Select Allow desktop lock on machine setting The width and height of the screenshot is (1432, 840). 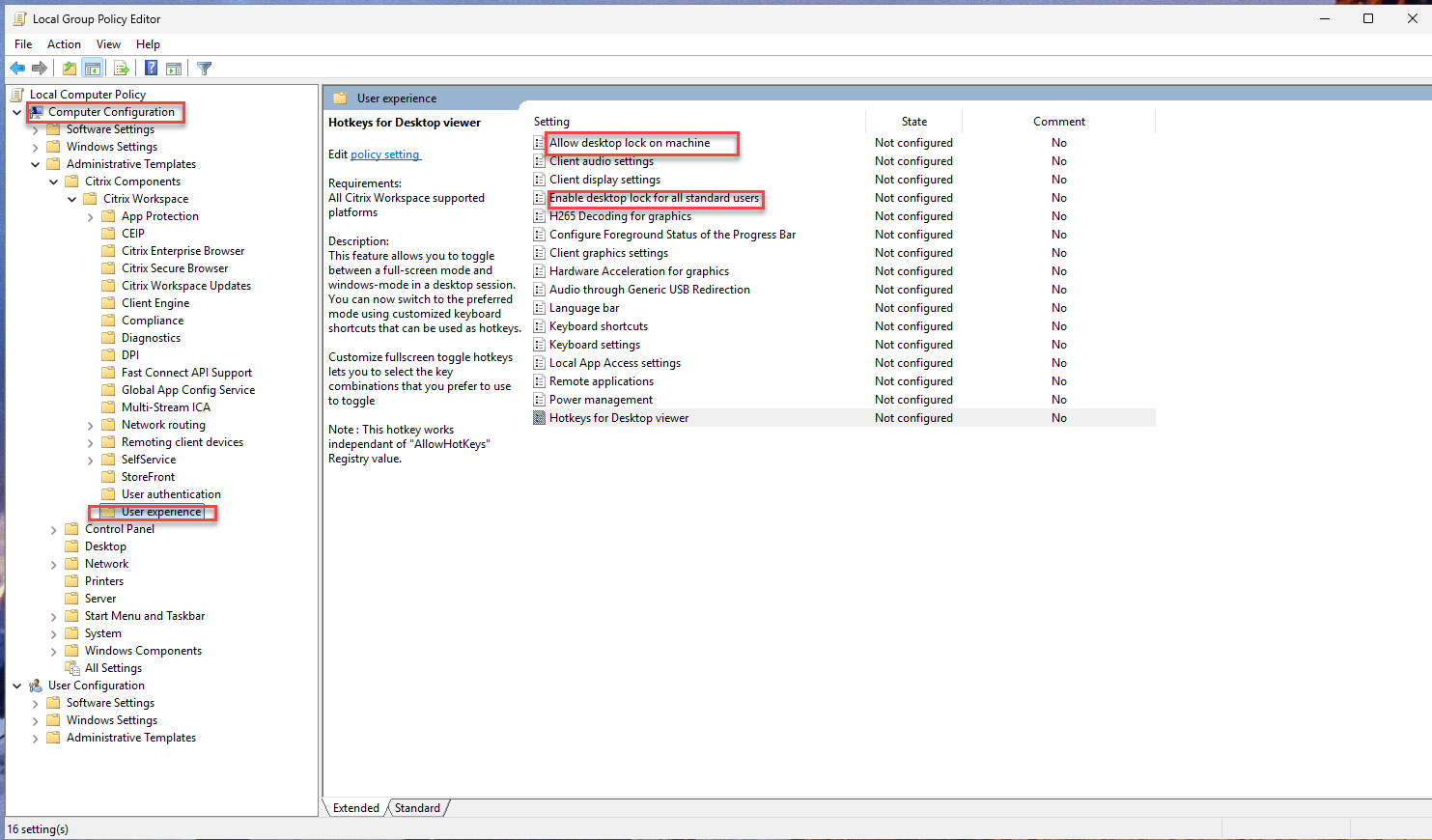pyautogui.click(x=630, y=143)
